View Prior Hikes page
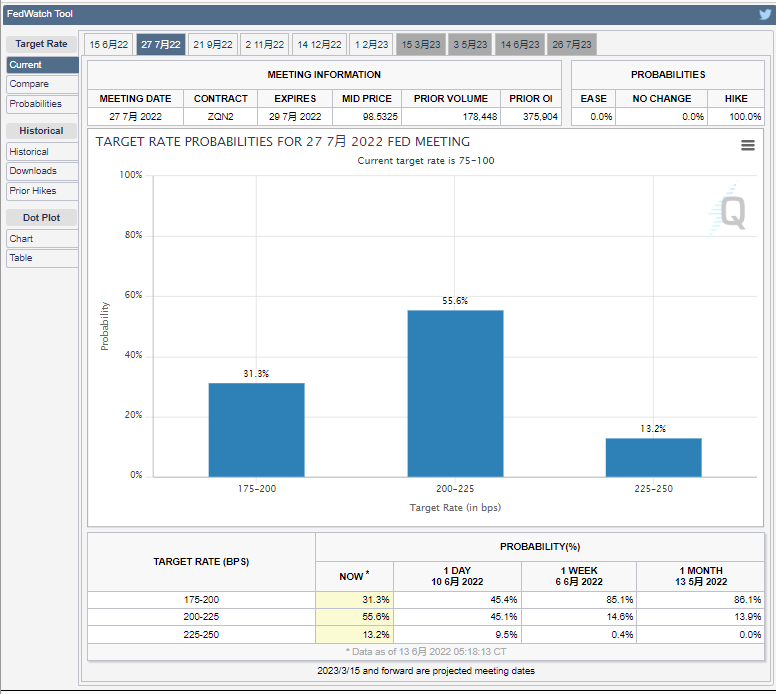Screen dimensions: 776x694 coord(33,191)
